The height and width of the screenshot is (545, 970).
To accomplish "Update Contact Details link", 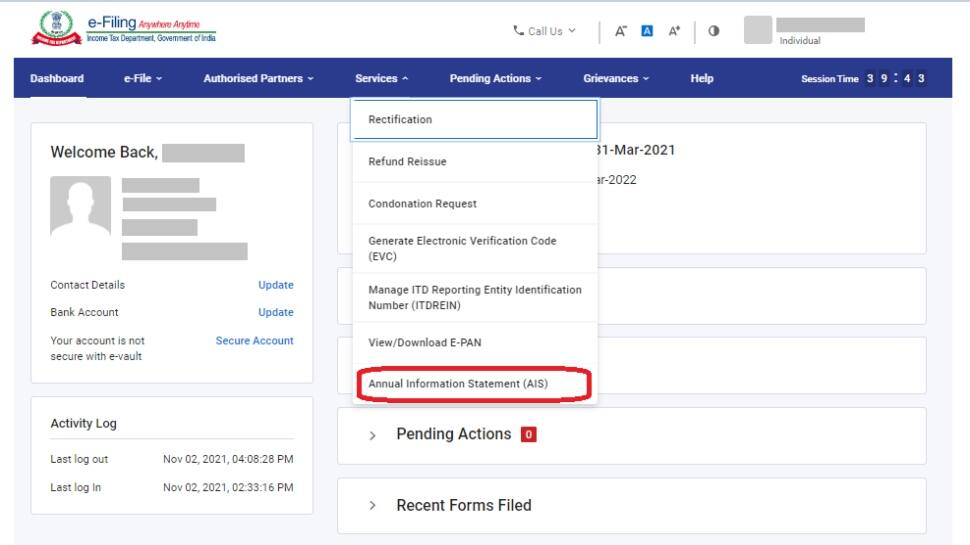I will tap(276, 285).
